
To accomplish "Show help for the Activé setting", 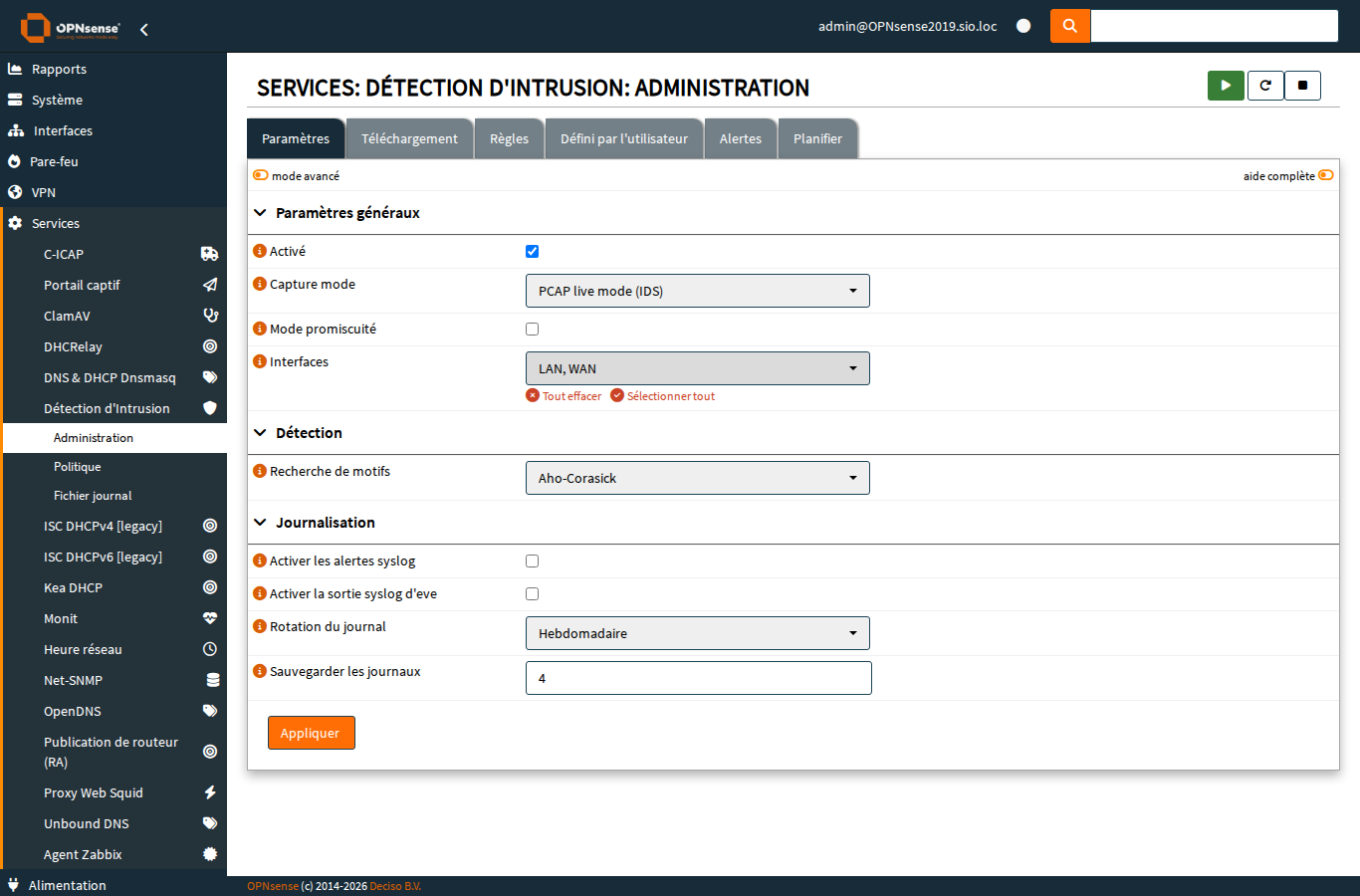I will 260,252.
